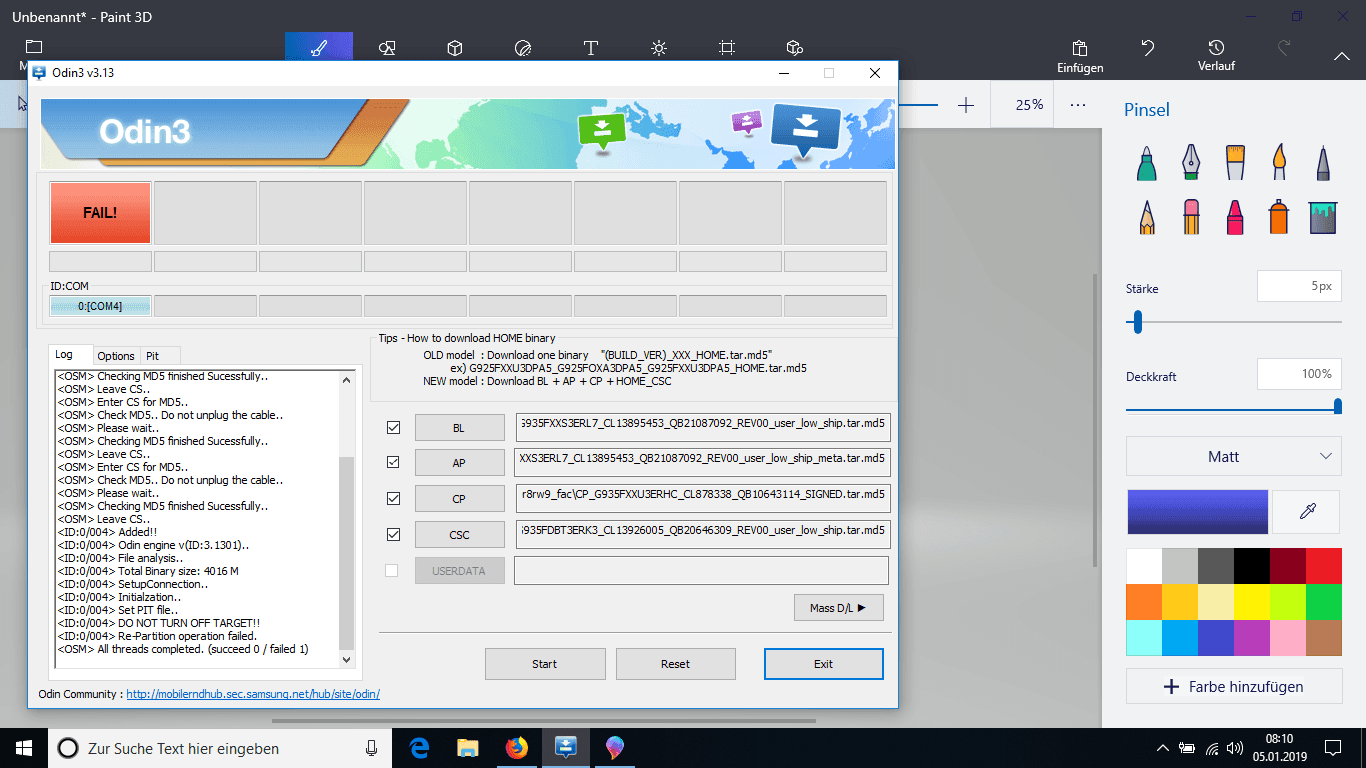Screen dimensions: 1366x768
Task: Choose the red crayon brush
Action: 1235,216
